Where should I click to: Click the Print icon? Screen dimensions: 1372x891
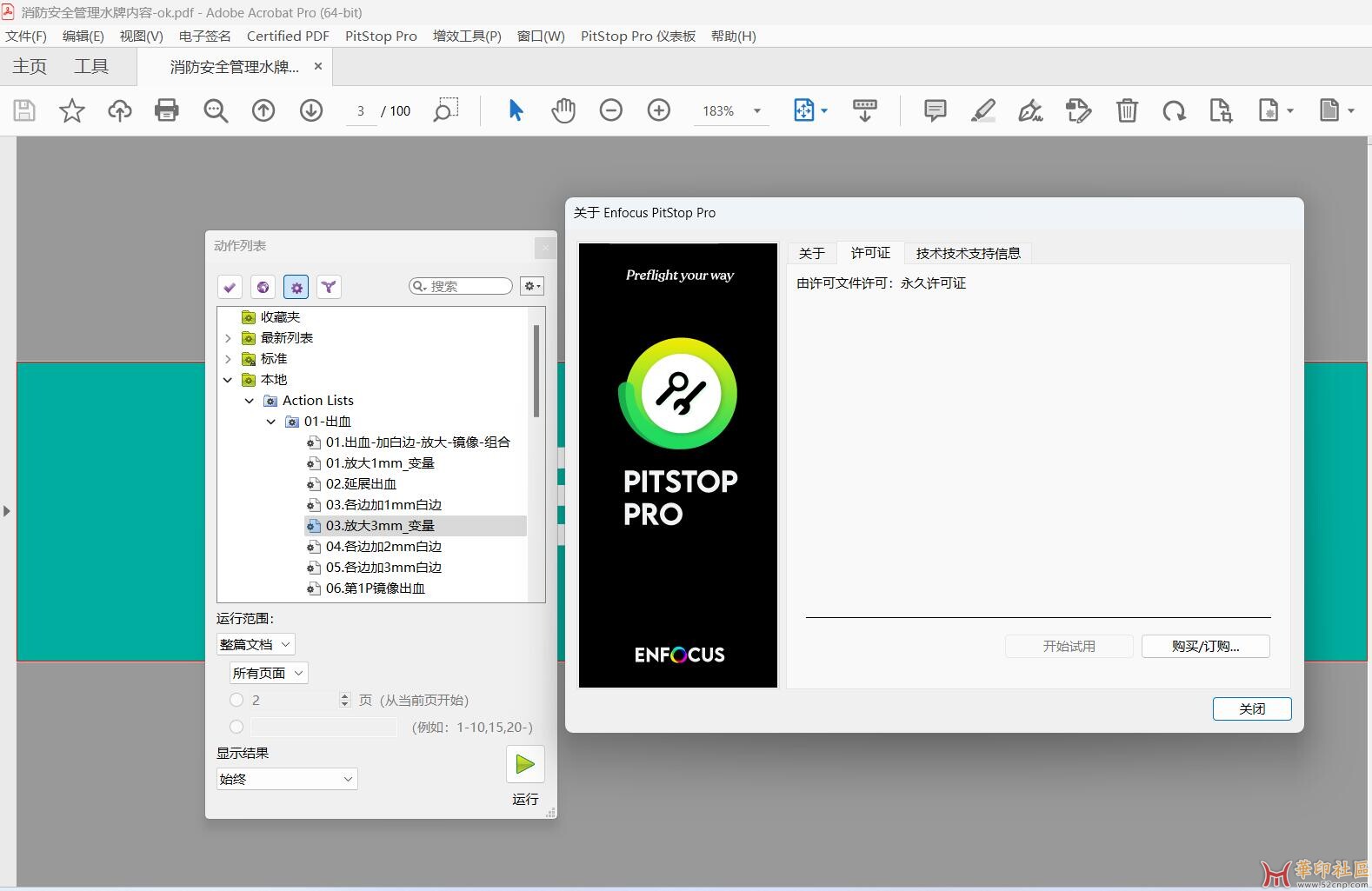(167, 110)
